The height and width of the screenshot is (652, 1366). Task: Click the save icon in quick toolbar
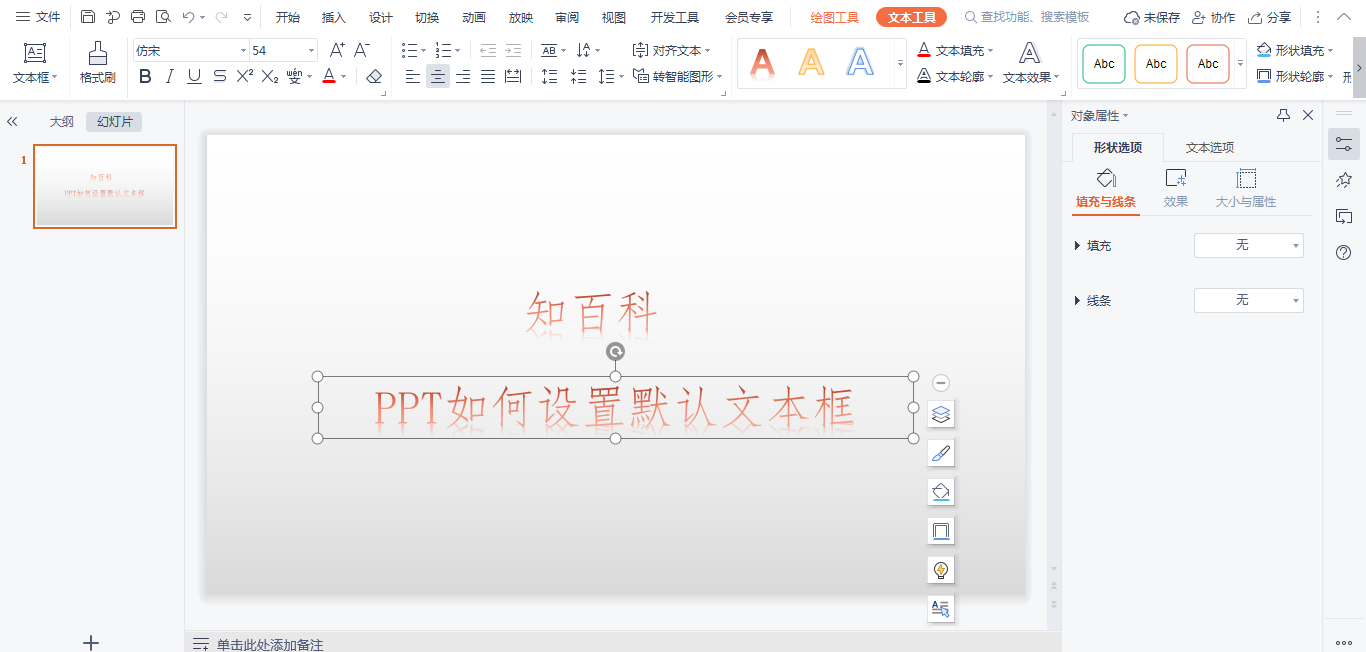click(88, 17)
